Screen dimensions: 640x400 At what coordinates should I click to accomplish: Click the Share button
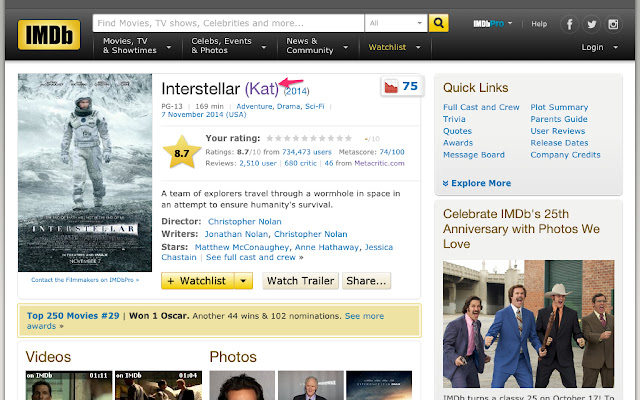tap(366, 281)
